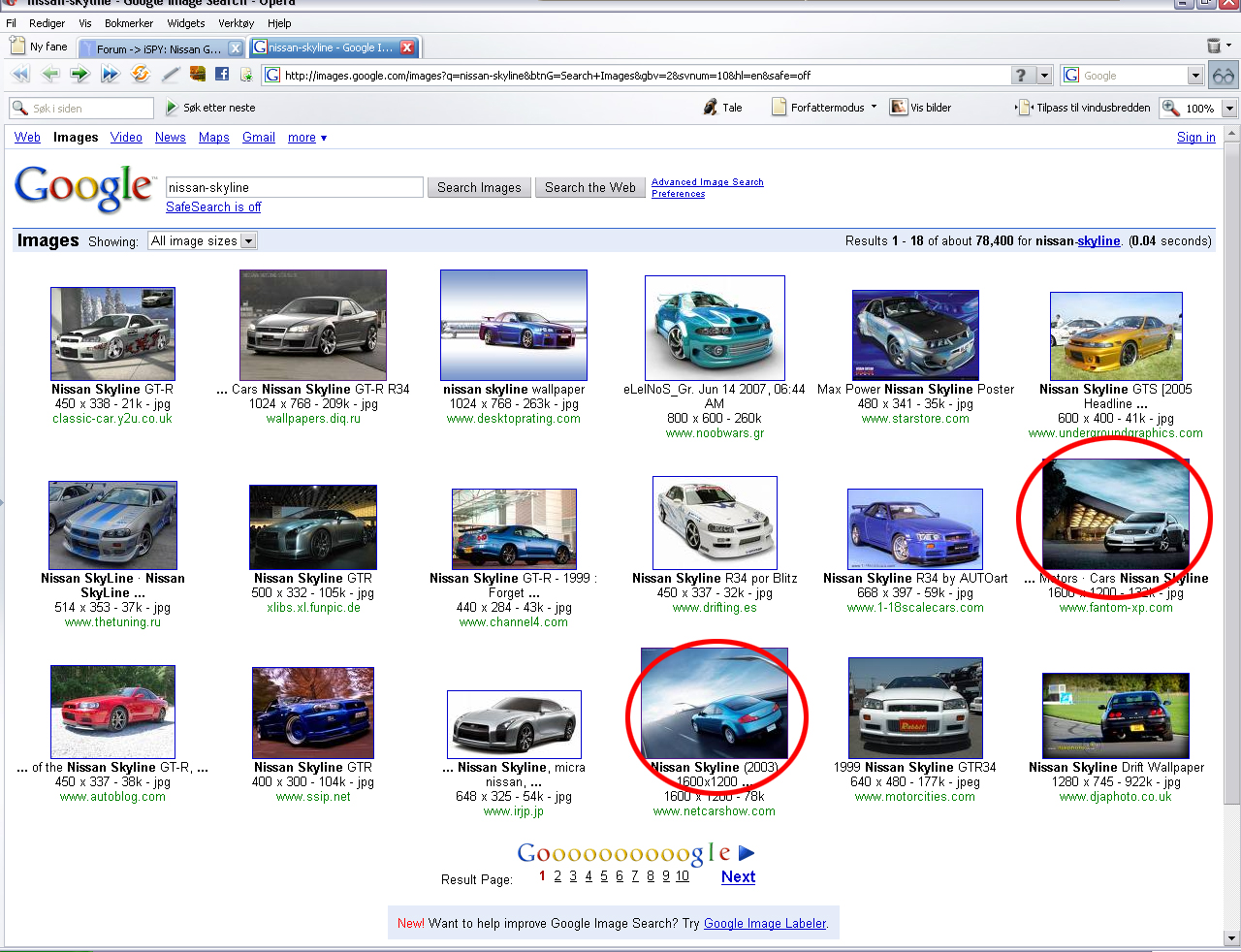Open the All image sizes dropdown
Image resolution: width=1241 pixels, height=952 pixels.
[x=202, y=240]
